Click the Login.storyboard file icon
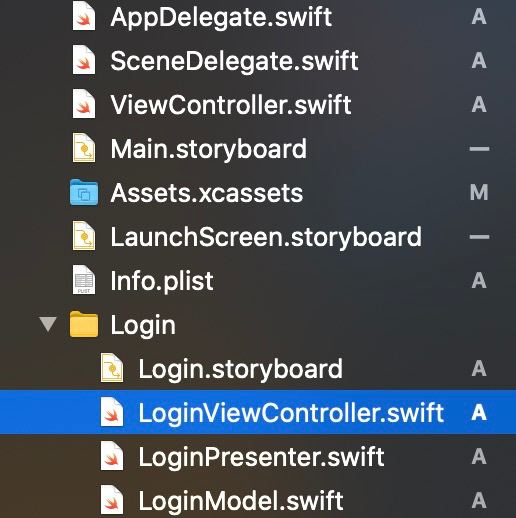Screen dimensions: 516x518 coord(112,369)
